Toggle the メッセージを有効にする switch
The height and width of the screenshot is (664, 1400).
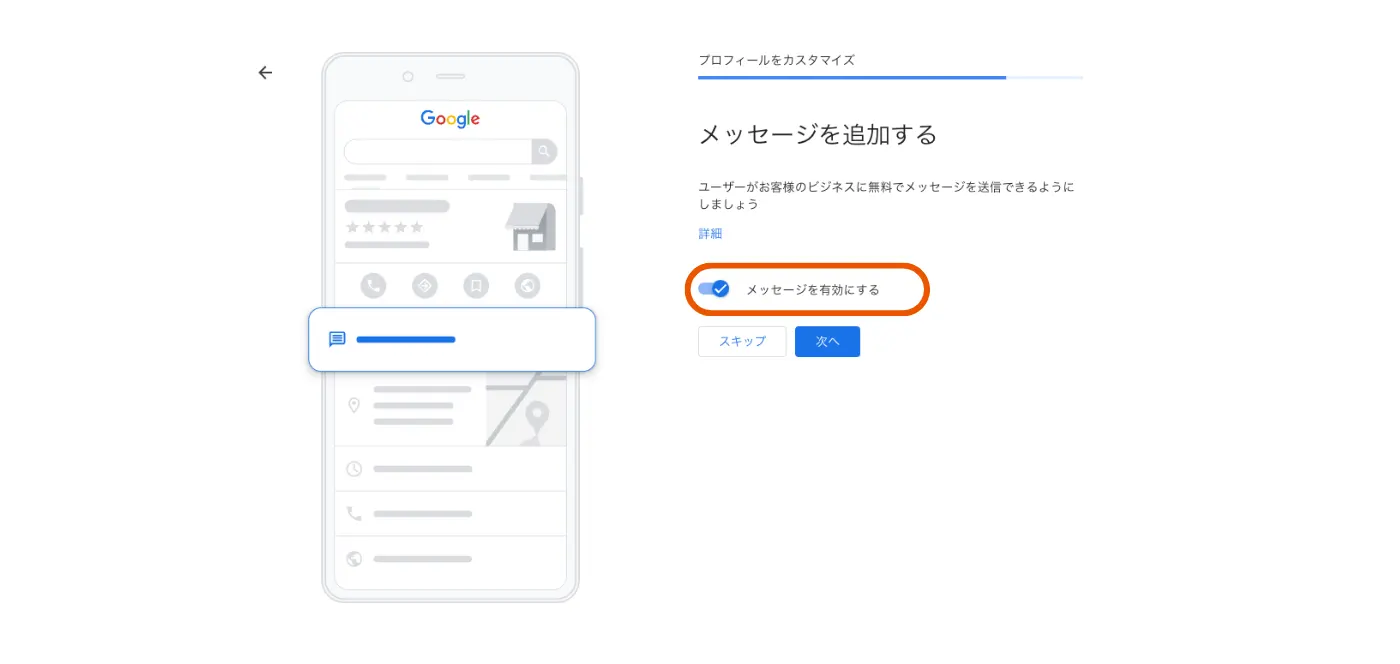coord(714,289)
